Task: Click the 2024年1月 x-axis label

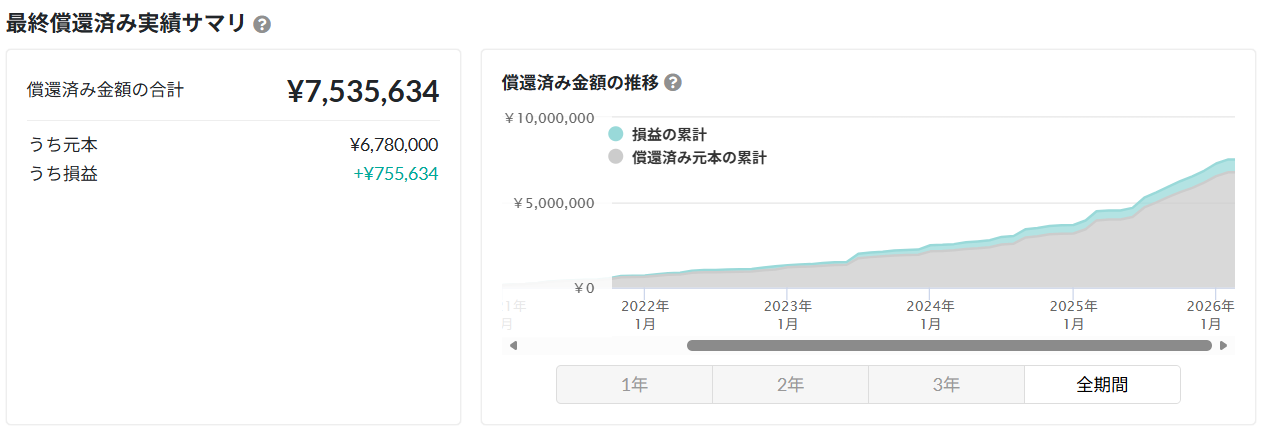Action: click(x=930, y=315)
